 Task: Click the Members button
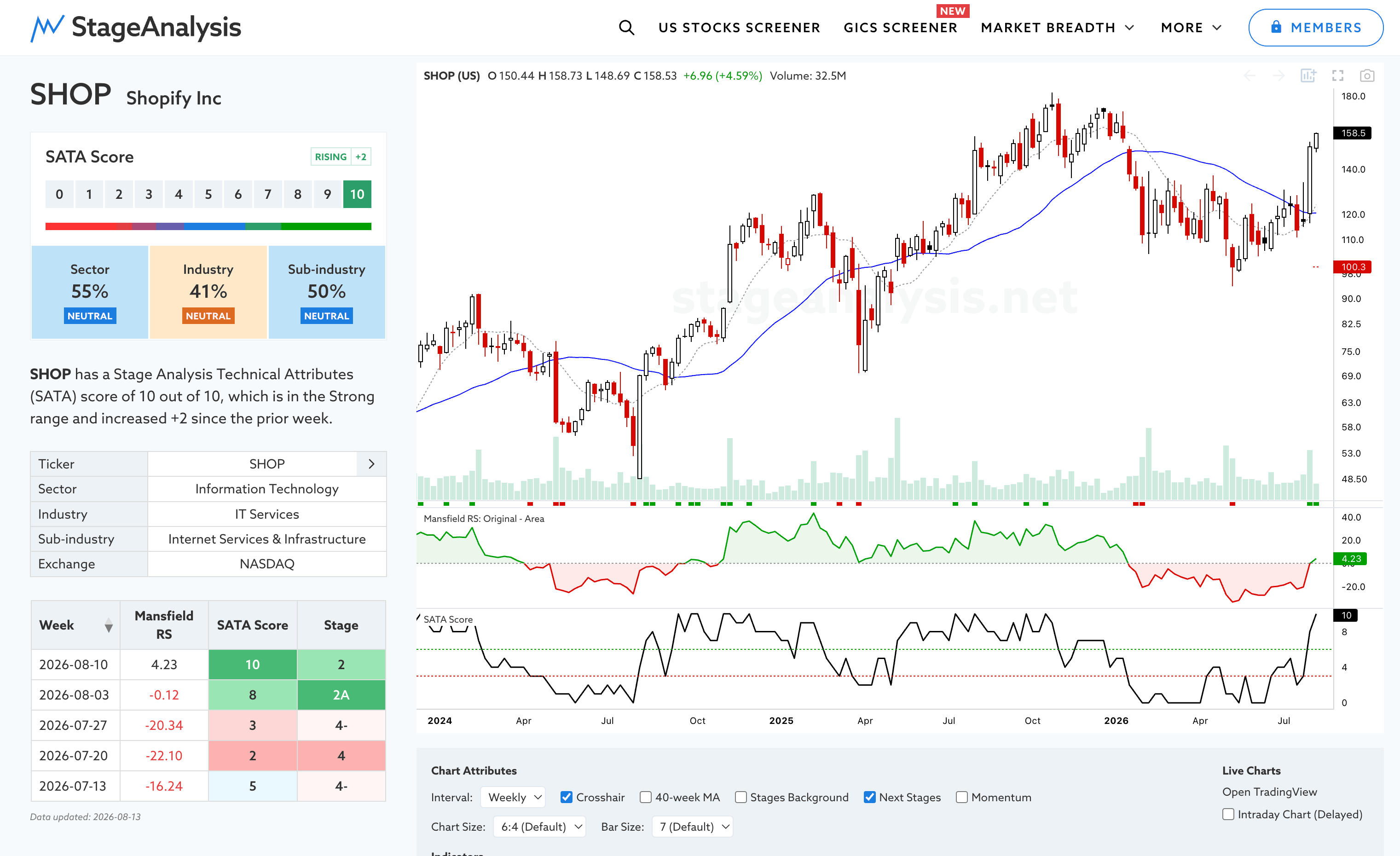tap(1315, 27)
